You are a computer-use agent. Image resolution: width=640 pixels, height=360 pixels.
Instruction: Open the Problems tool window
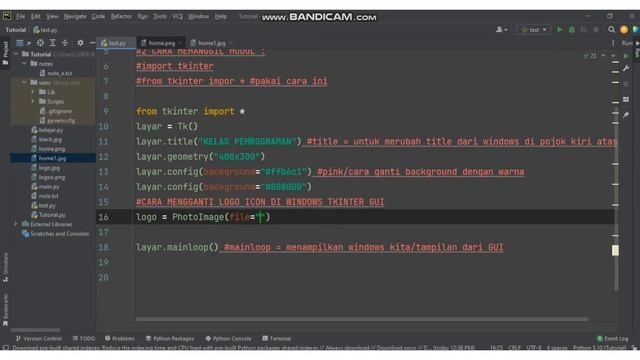coord(120,338)
